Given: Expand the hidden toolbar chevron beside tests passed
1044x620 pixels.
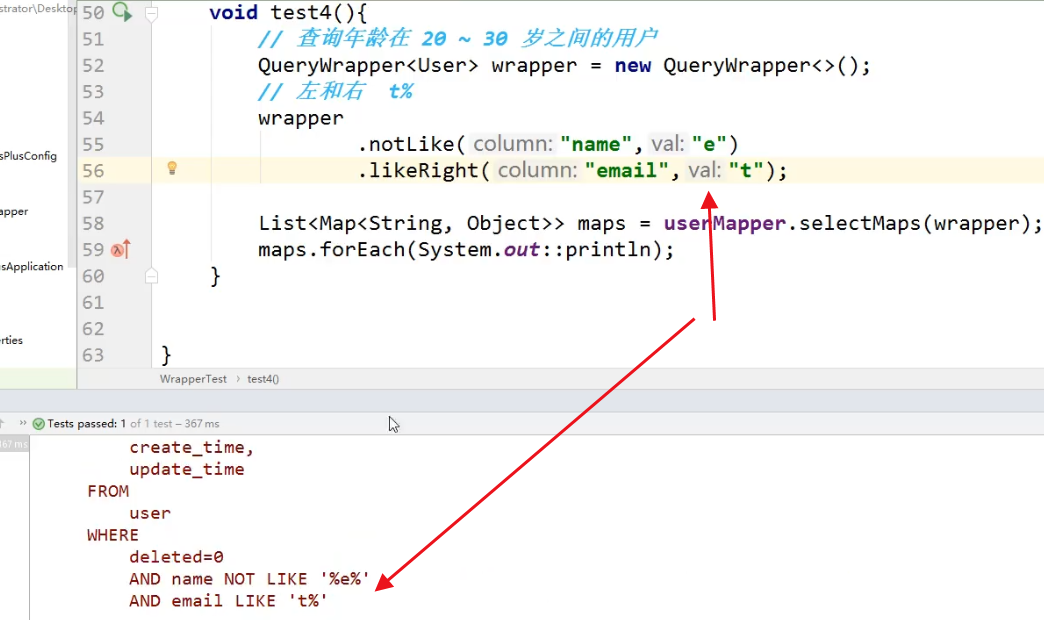Looking at the screenshot, I should 23,423.
